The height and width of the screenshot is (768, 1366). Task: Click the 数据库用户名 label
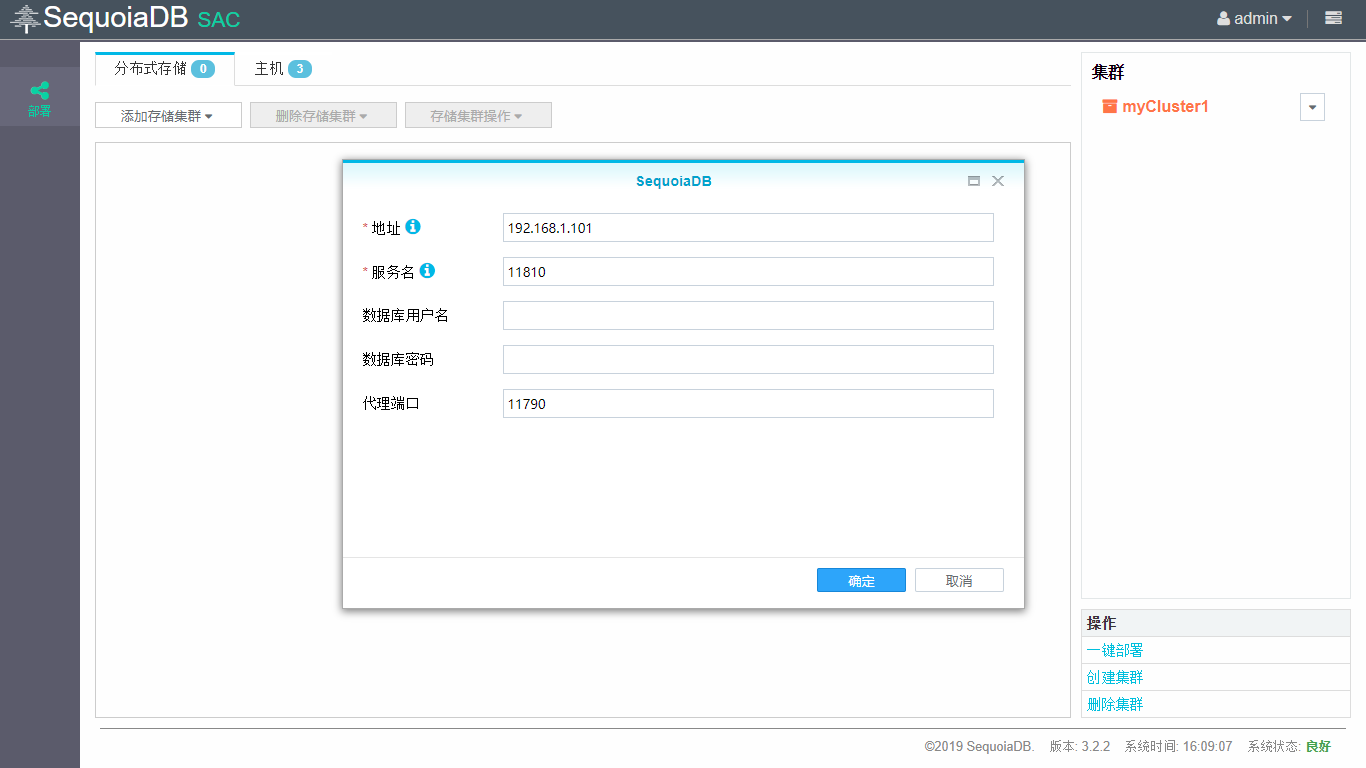click(x=405, y=315)
